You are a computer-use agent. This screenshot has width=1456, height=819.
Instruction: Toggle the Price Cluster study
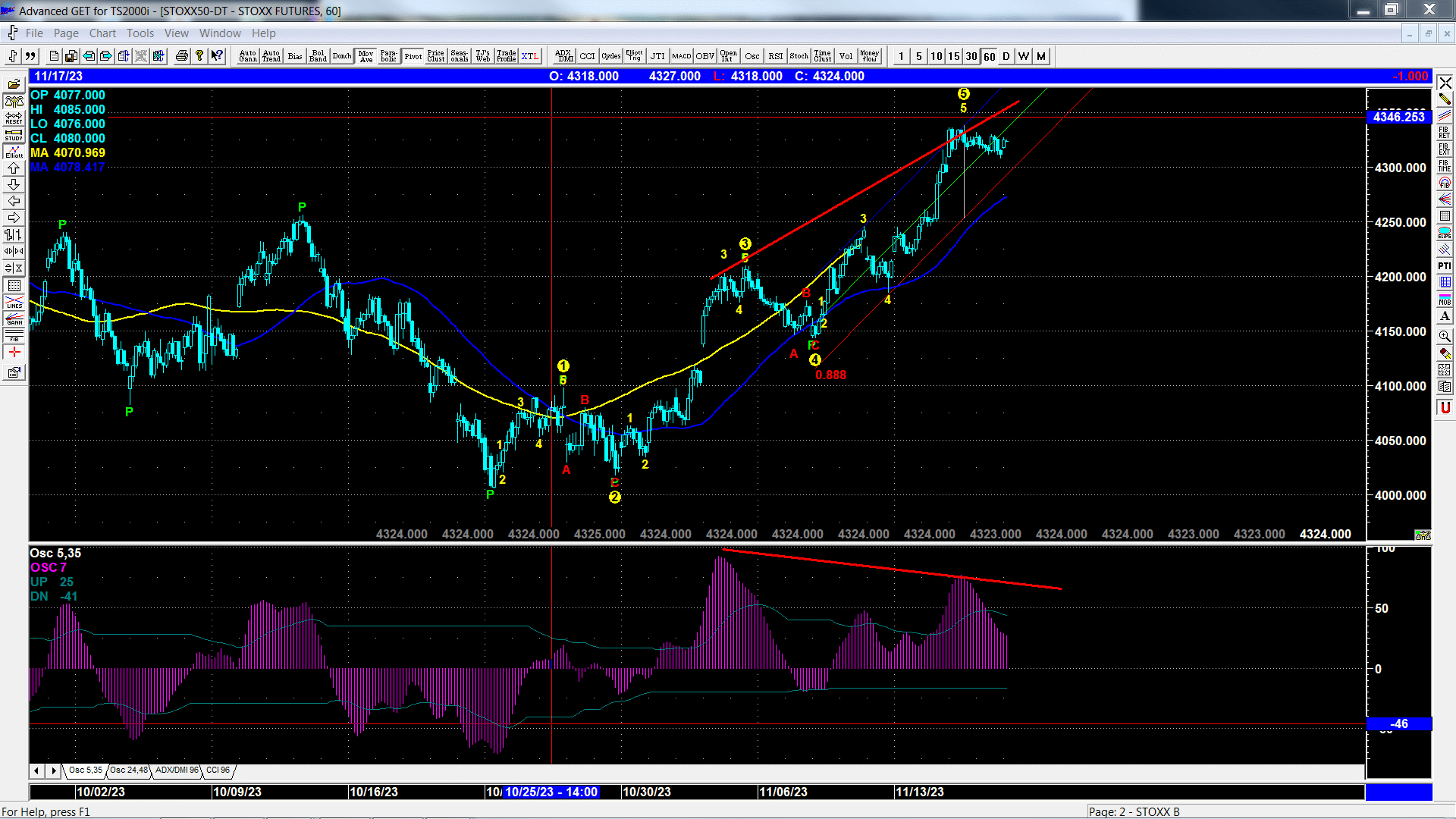click(x=436, y=56)
